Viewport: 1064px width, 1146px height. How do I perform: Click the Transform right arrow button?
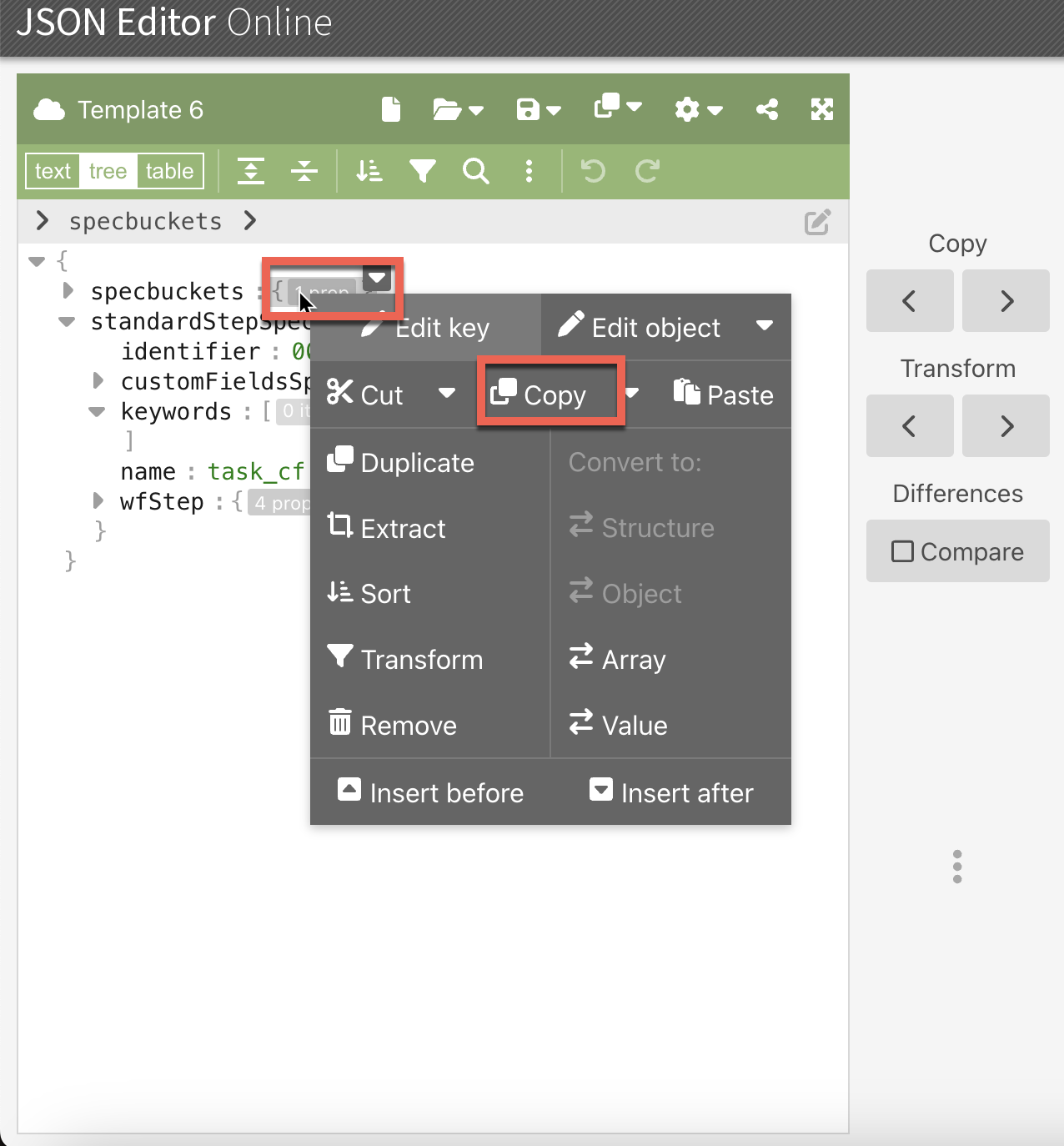pos(1006,426)
